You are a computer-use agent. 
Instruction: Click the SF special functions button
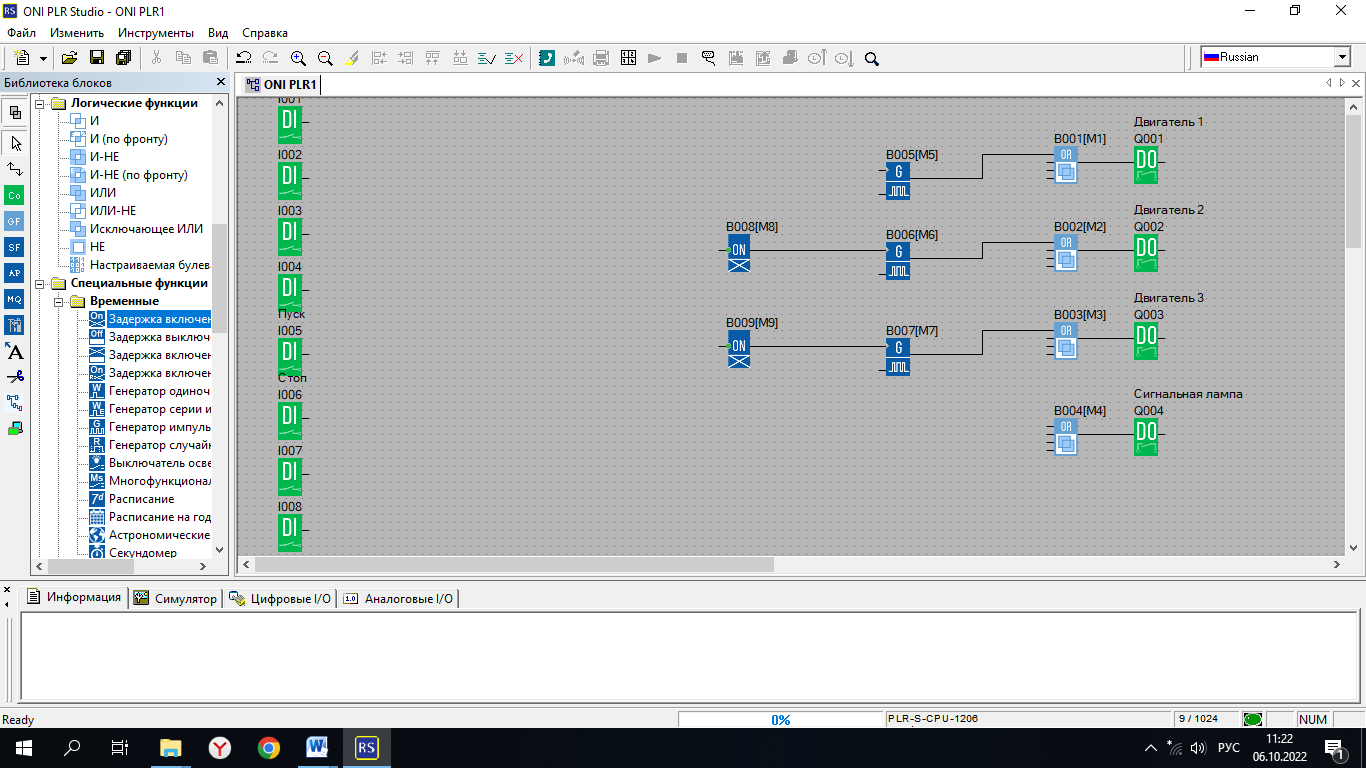pyautogui.click(x=15, y=247)
